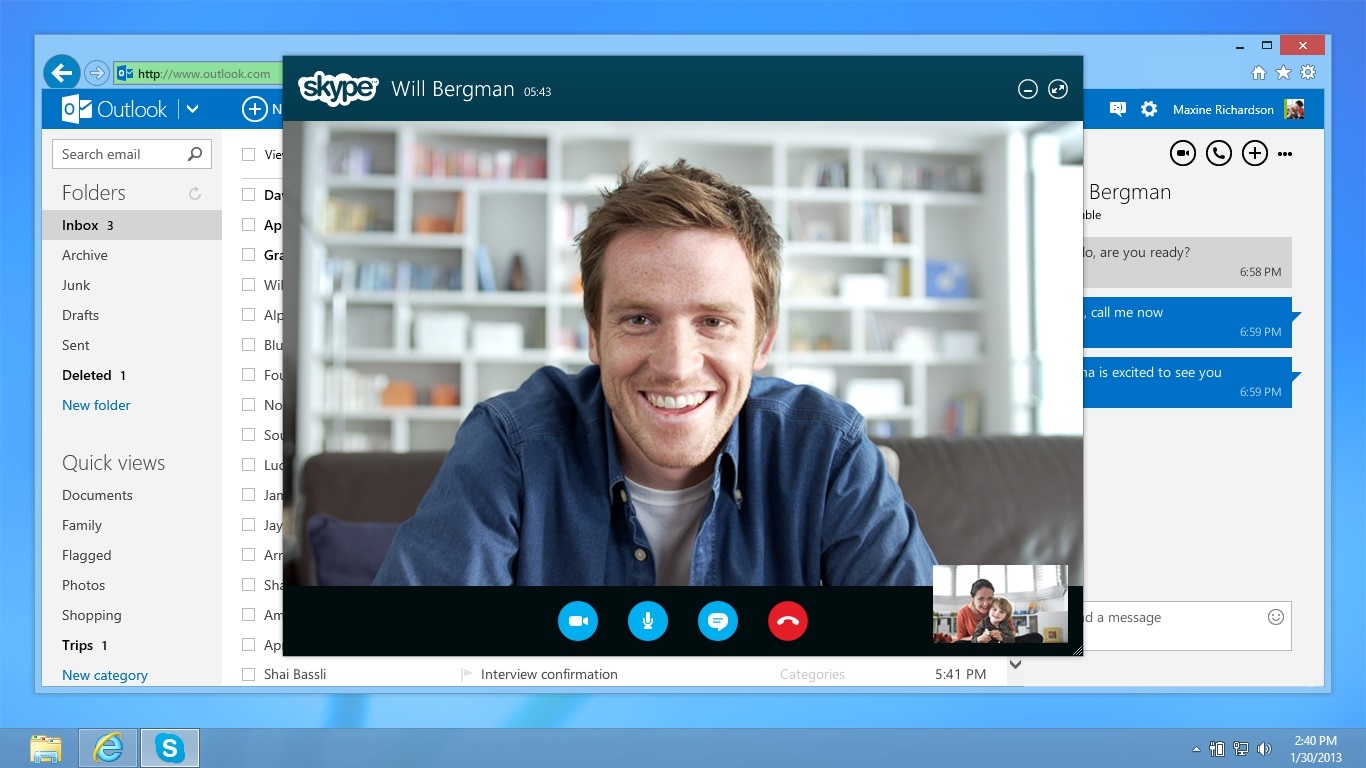Viewport: 1366px width, 768px height.
Task: Expand the Skype call to full screen
Action: tap(1058, 90)
